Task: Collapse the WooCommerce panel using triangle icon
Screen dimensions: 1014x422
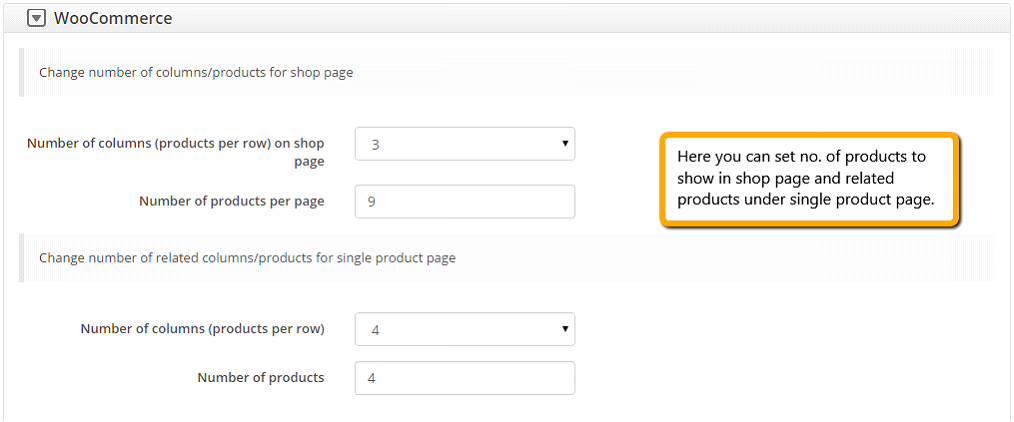Action: pos(38,19)
